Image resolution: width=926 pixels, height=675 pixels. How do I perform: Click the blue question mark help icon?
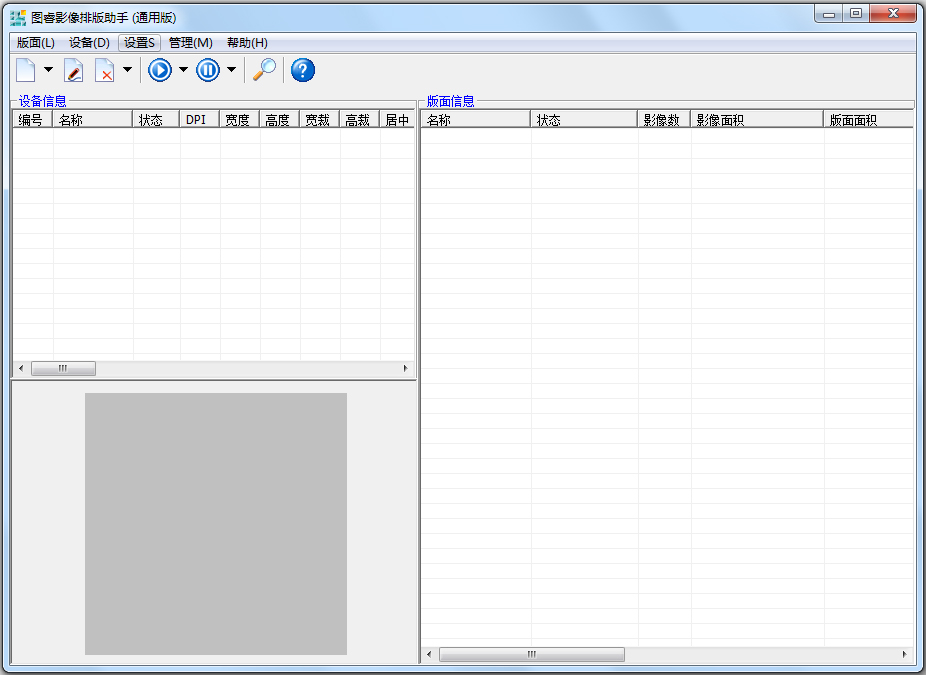click(303, 70)
